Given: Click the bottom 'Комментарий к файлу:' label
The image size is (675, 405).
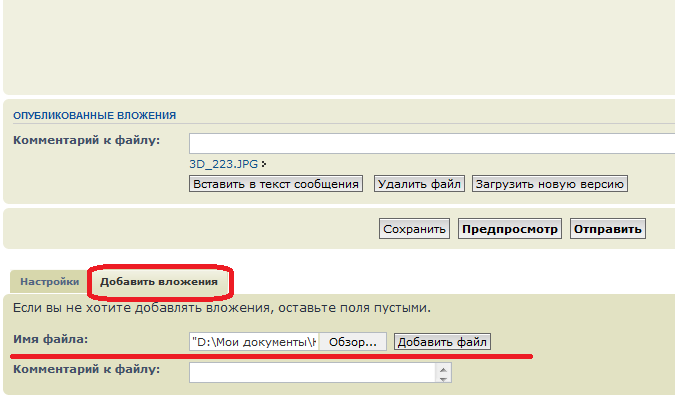Looking at the screenshot, I should 86,369.
